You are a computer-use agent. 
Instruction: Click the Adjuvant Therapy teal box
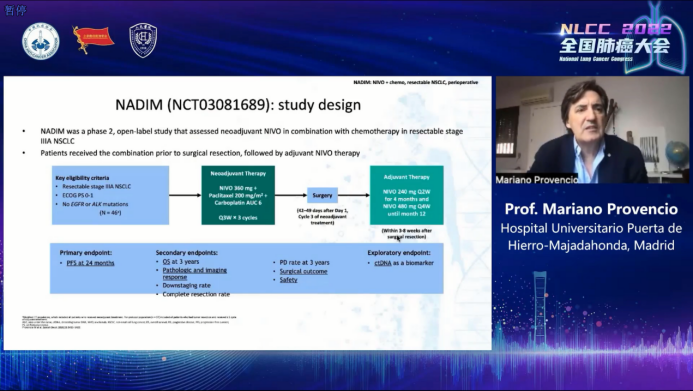tap(407, 195)
